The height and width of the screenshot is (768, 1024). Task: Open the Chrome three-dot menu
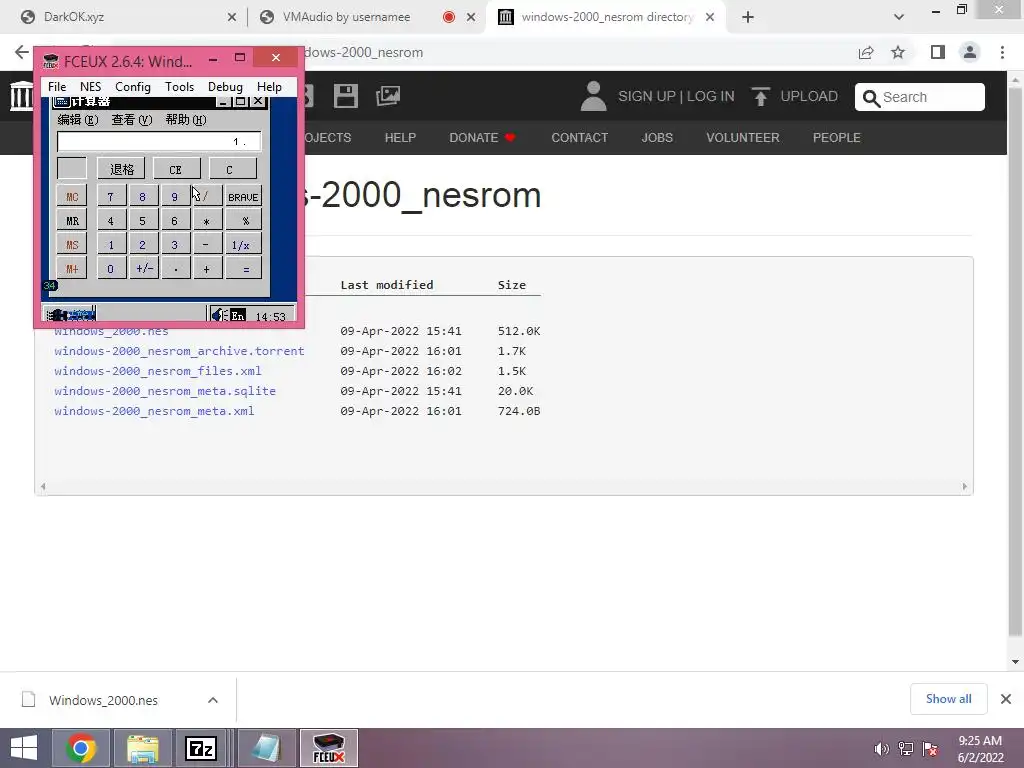(x=1002, y=52)
